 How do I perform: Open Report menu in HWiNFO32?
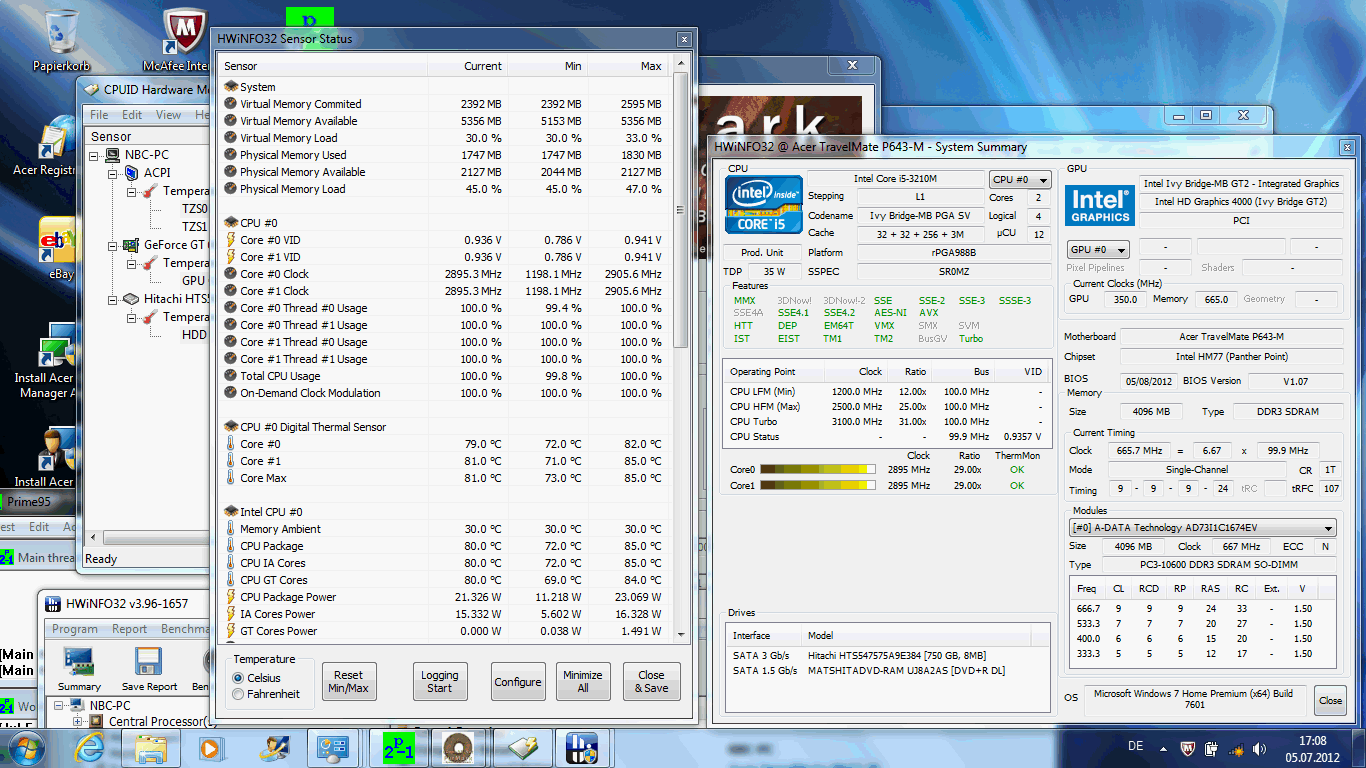coord(130,629)
